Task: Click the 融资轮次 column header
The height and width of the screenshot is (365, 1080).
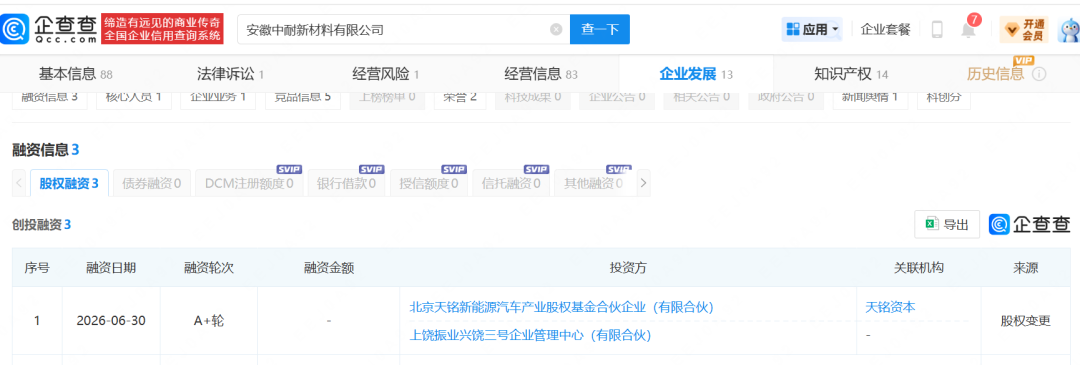Action: 209,268
